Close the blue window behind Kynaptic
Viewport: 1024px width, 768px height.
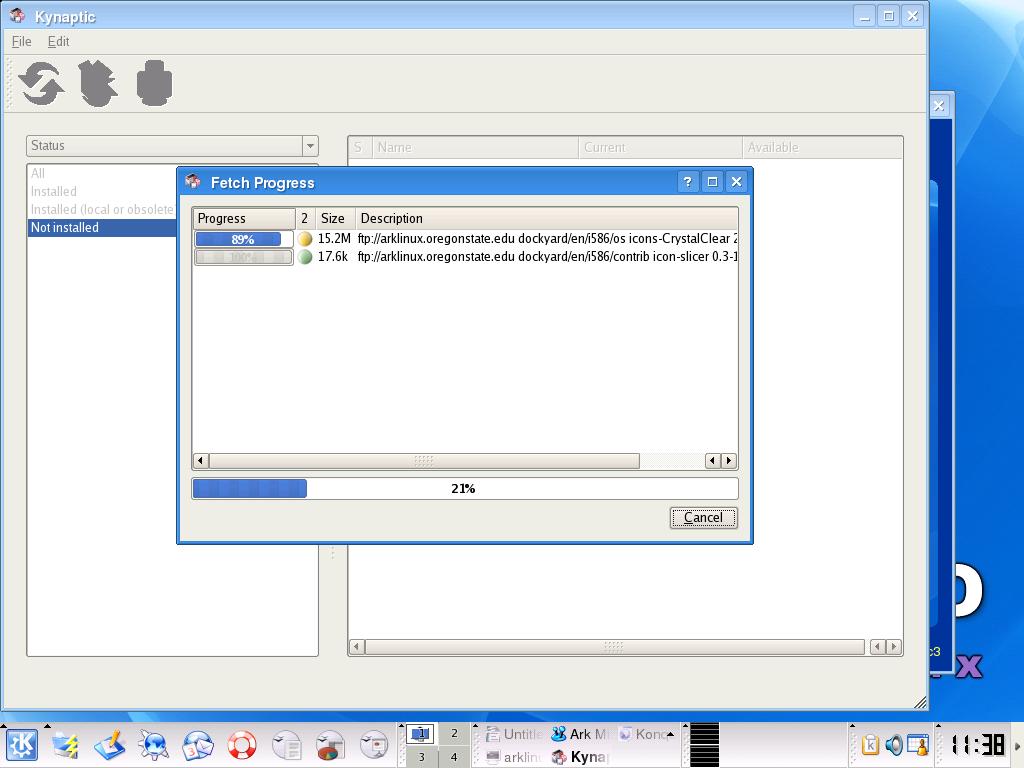938,105
